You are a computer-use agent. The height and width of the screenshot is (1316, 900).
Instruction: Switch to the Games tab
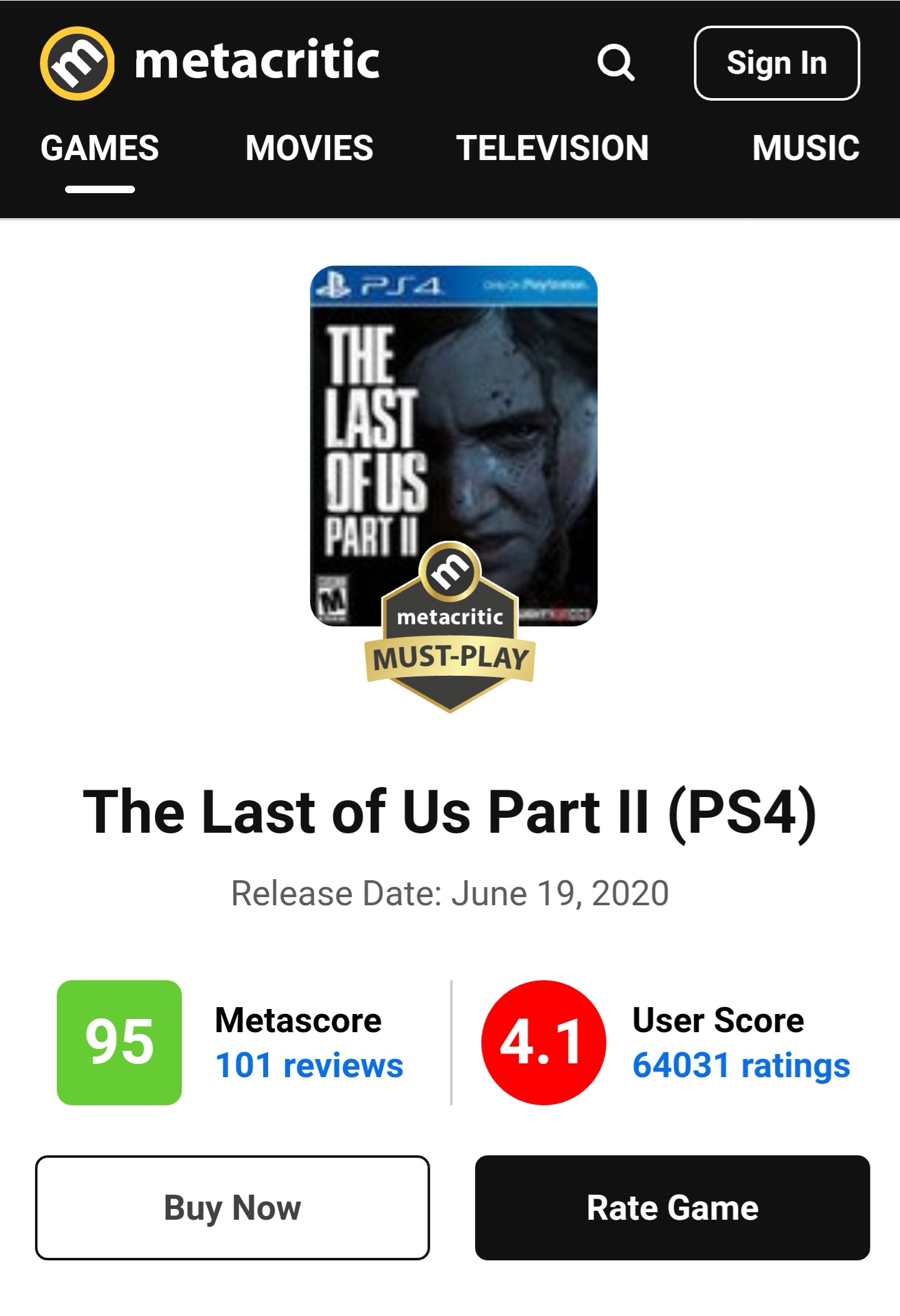(x=100, y=148)
